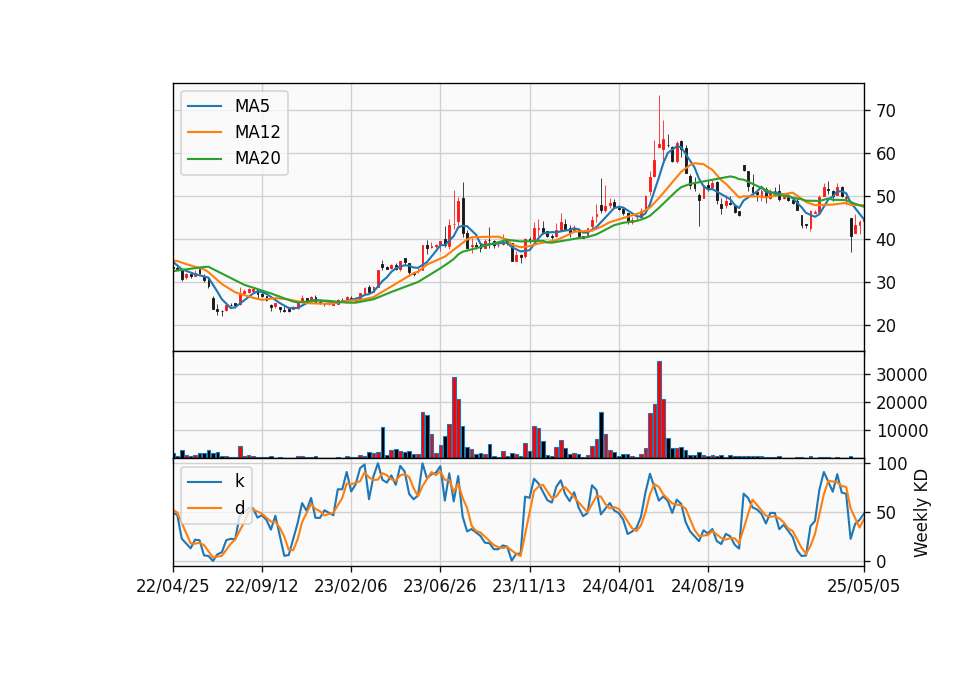This screenshot has width=960, height=690.
Task: Click the 23/02/06 date tick label
Action: (x=351, y=587)
